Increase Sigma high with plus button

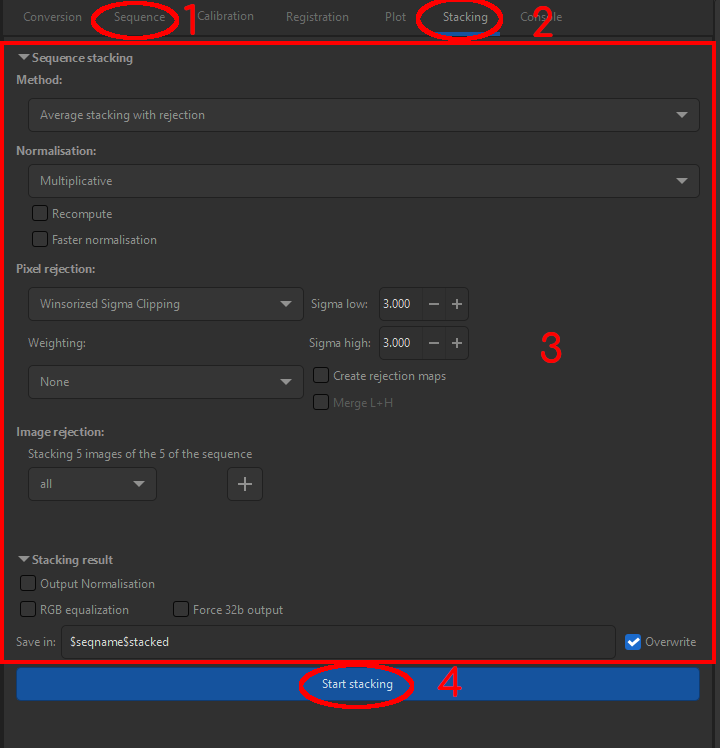point(456,343)
